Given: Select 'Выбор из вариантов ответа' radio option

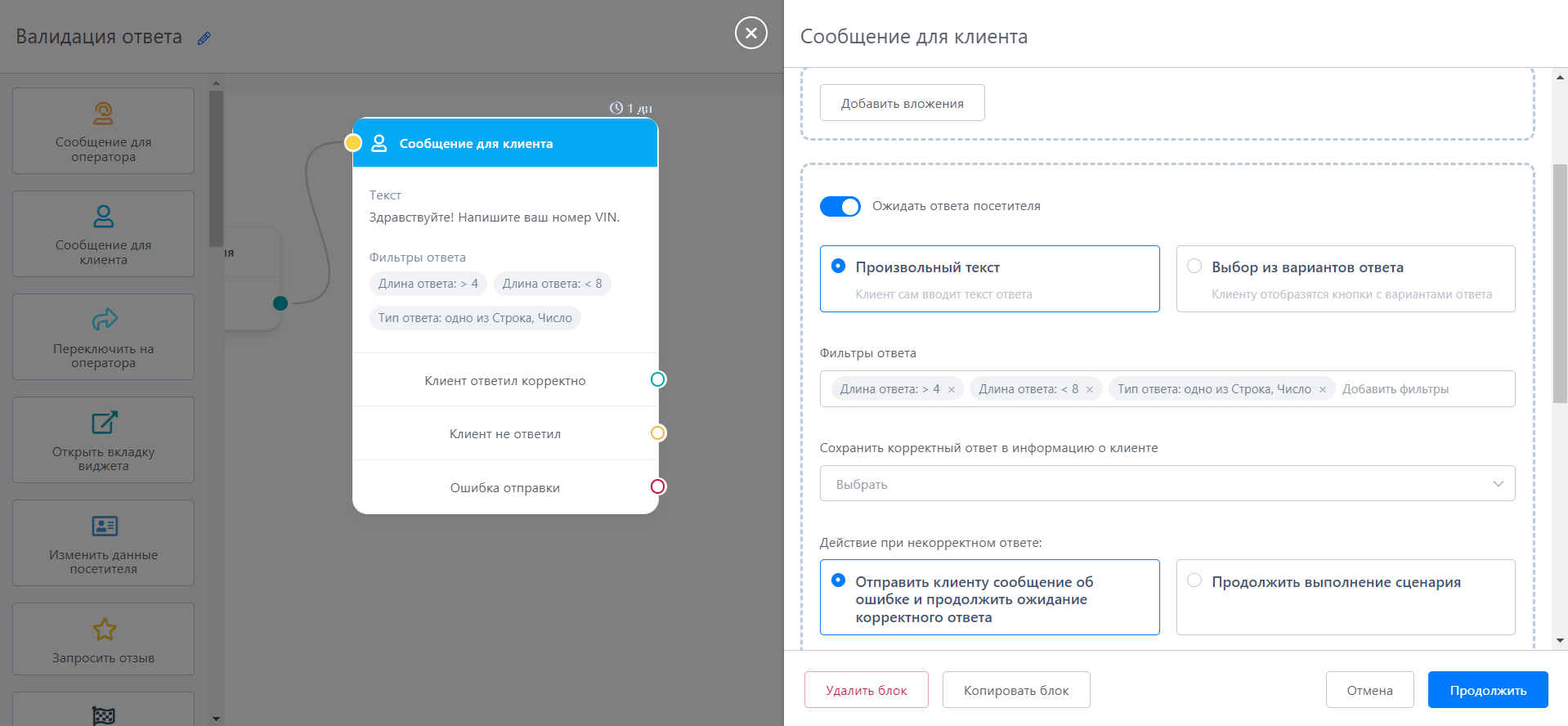Looking at the screenshot, I should pyautogui.click(x=1194, y=267).
